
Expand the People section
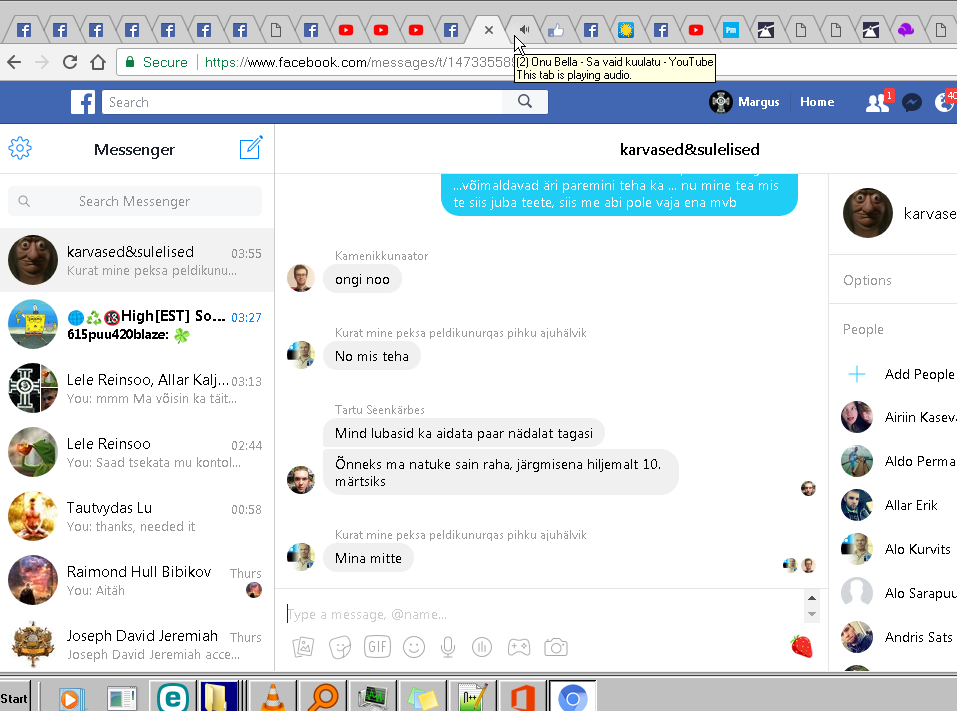[x=863, y=329]
